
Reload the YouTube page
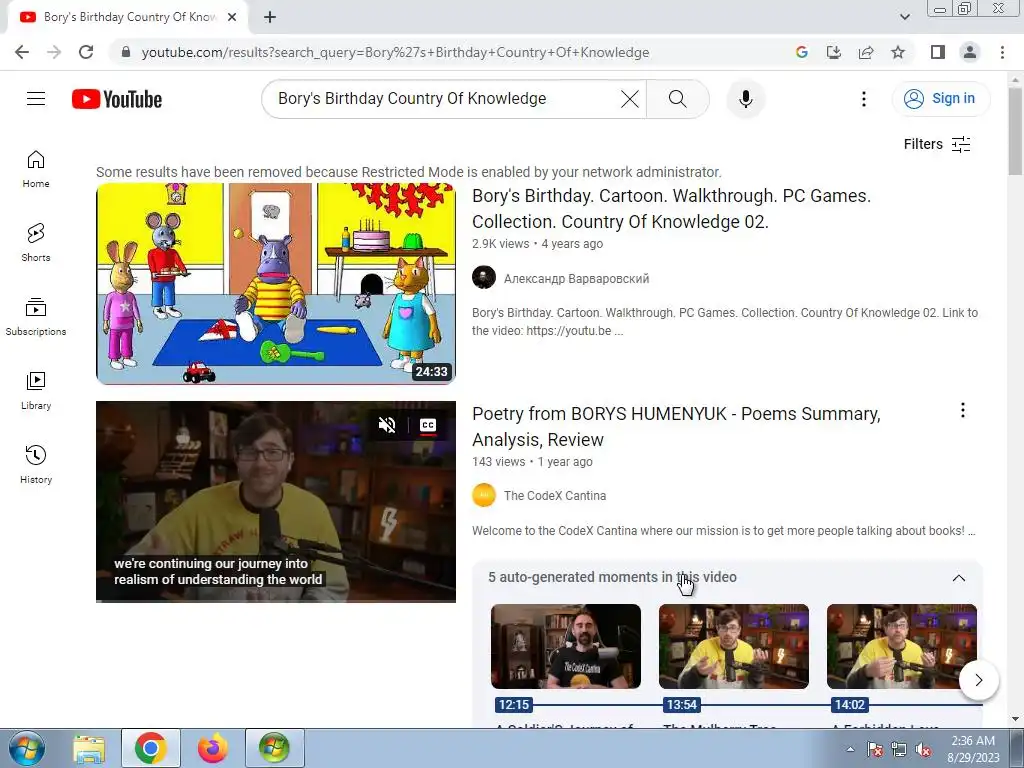[86, 52]
